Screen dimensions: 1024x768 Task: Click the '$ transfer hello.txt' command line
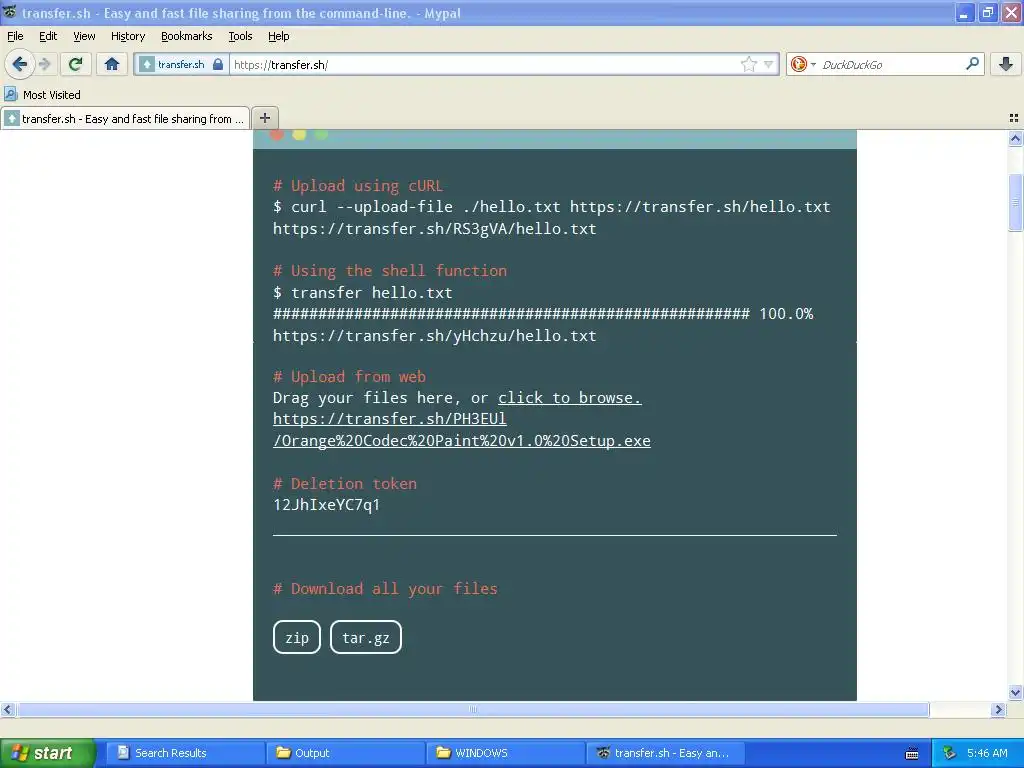click(362, 293)
